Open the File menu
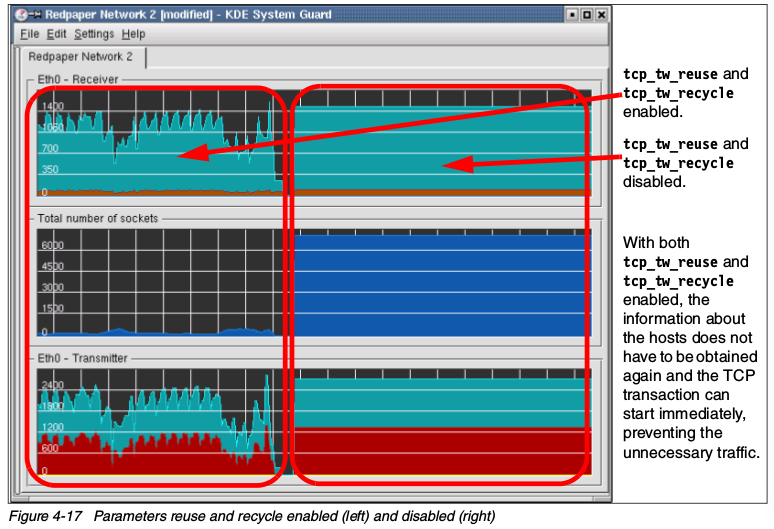Viewport: 774px width, 529px height. (x=29, y=34)
